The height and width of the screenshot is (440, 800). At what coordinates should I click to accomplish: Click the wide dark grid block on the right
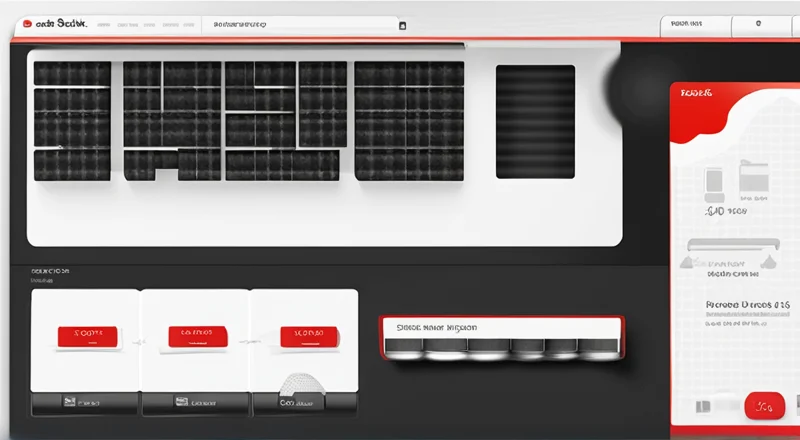409,121
